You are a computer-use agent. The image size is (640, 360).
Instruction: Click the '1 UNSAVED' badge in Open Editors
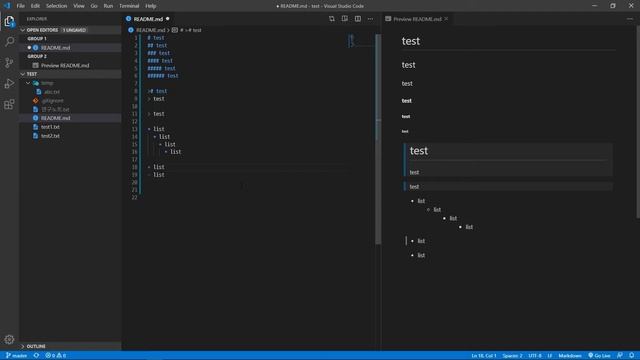click(x=74, y=30)
